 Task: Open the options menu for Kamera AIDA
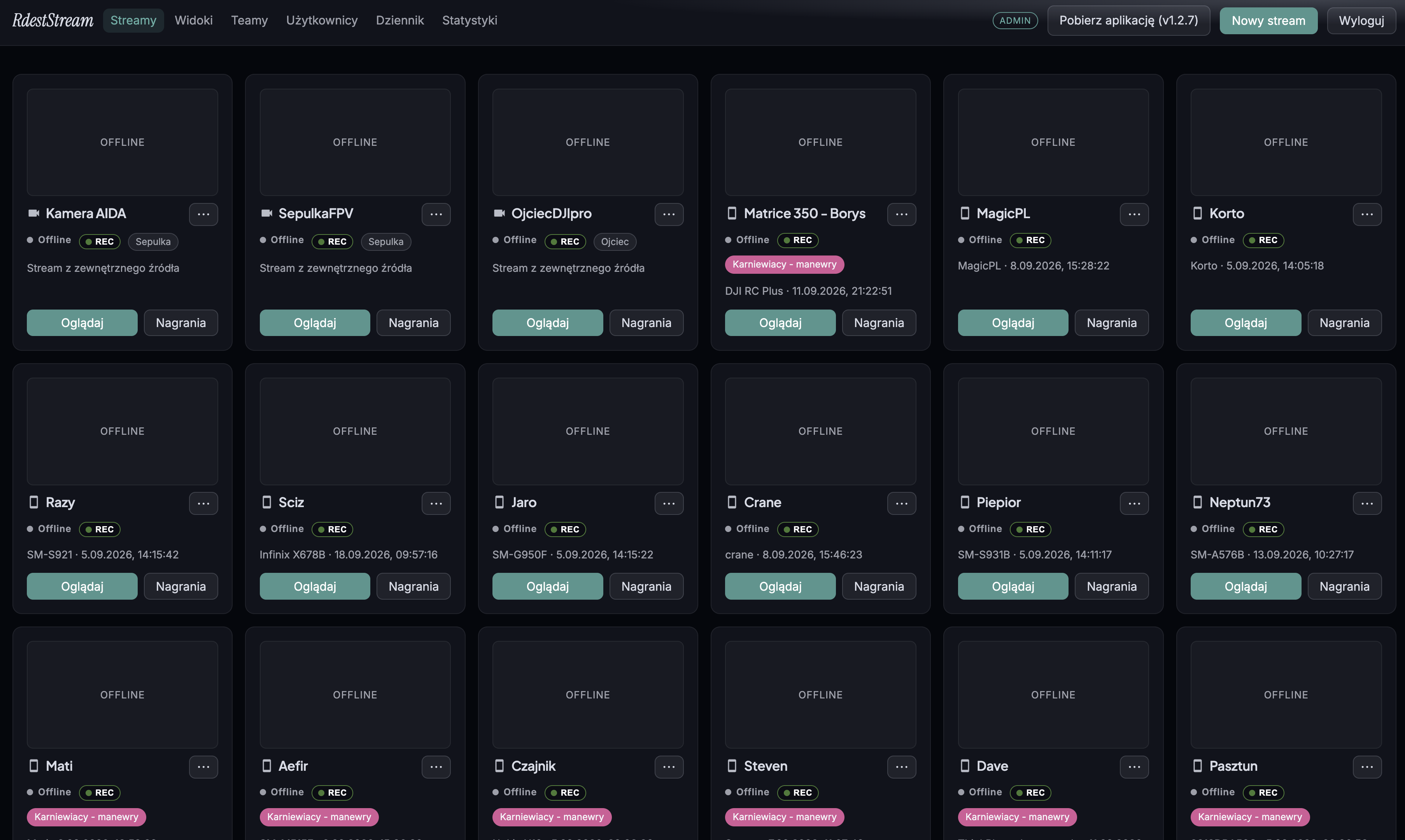pos(203,214)
